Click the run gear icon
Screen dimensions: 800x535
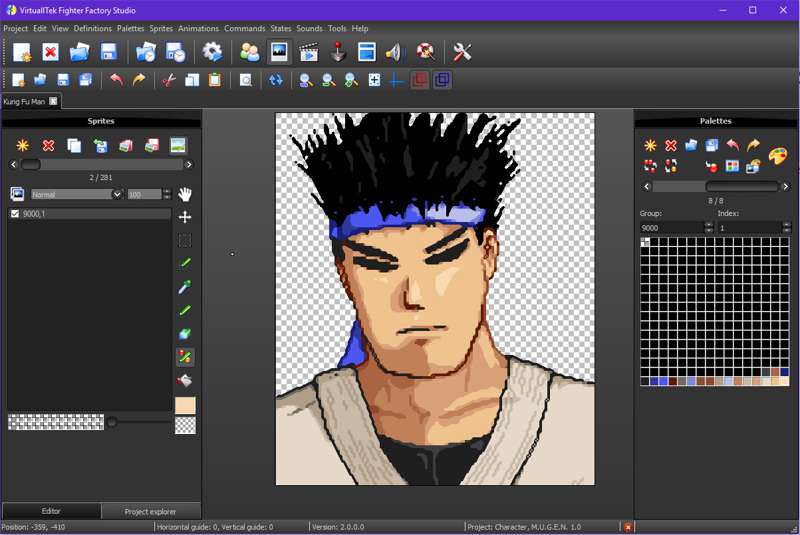(212, 52)
